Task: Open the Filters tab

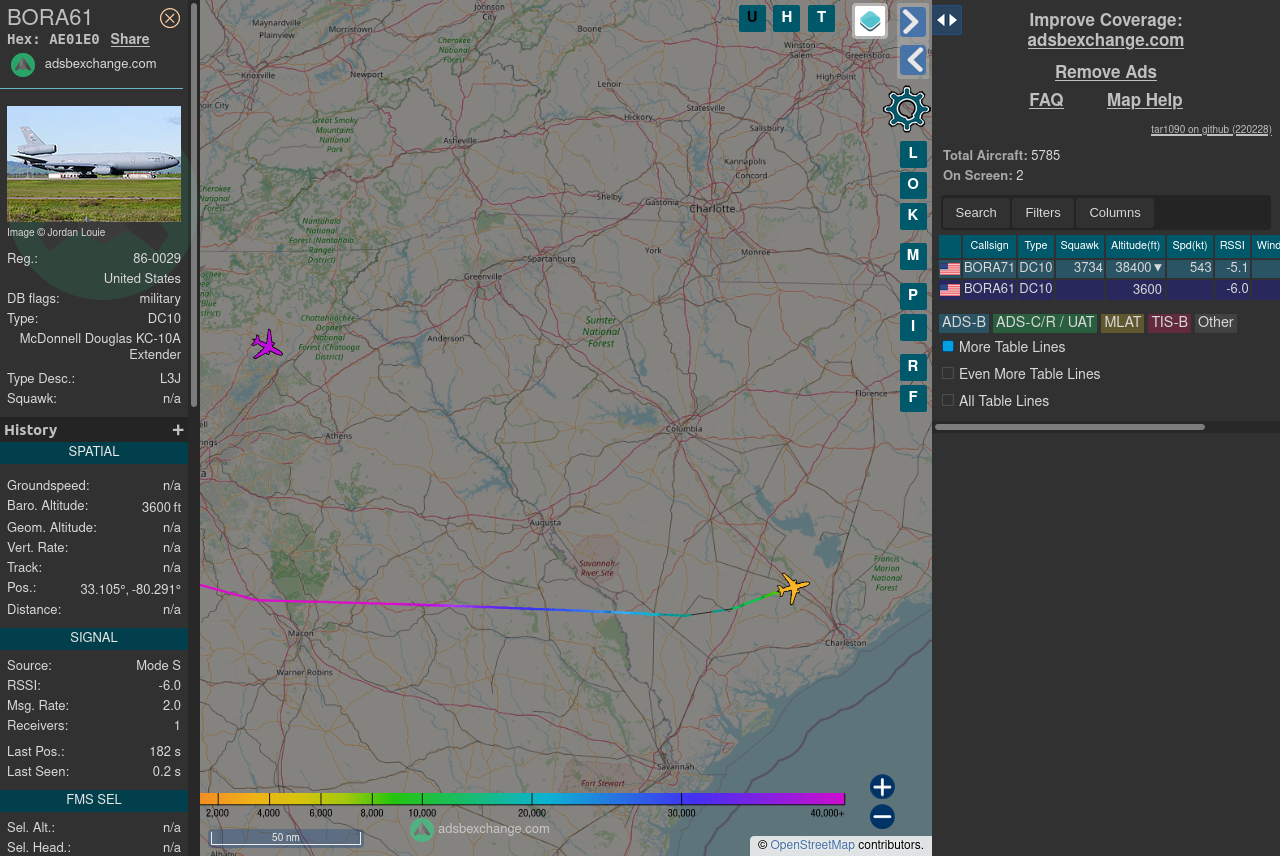Action: pos(1043,213)
